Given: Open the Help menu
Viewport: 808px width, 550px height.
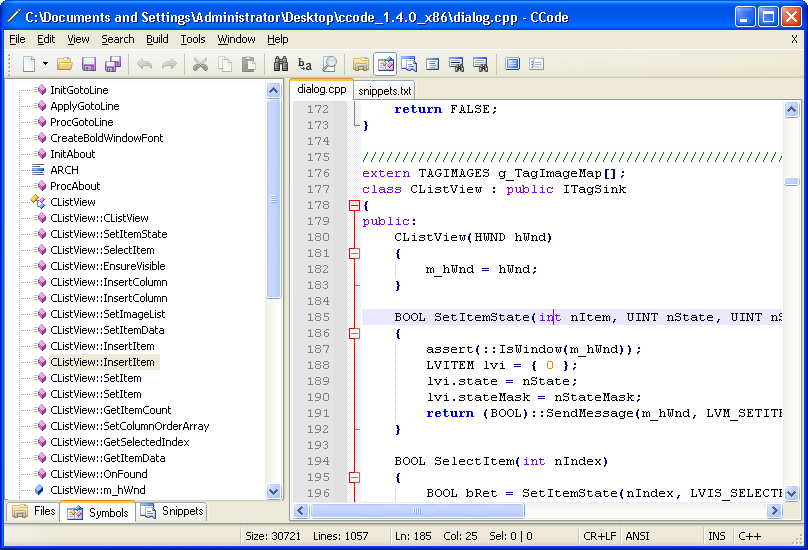Looking at the screenshot, I should coord(278,39).
